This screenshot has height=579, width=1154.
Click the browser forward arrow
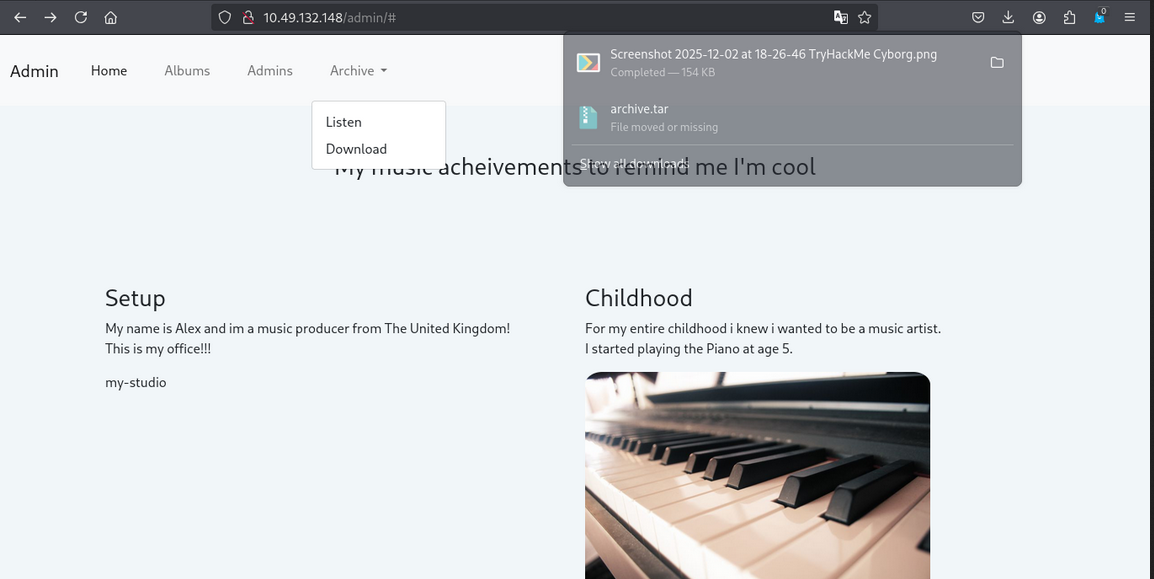pos(50,17)
